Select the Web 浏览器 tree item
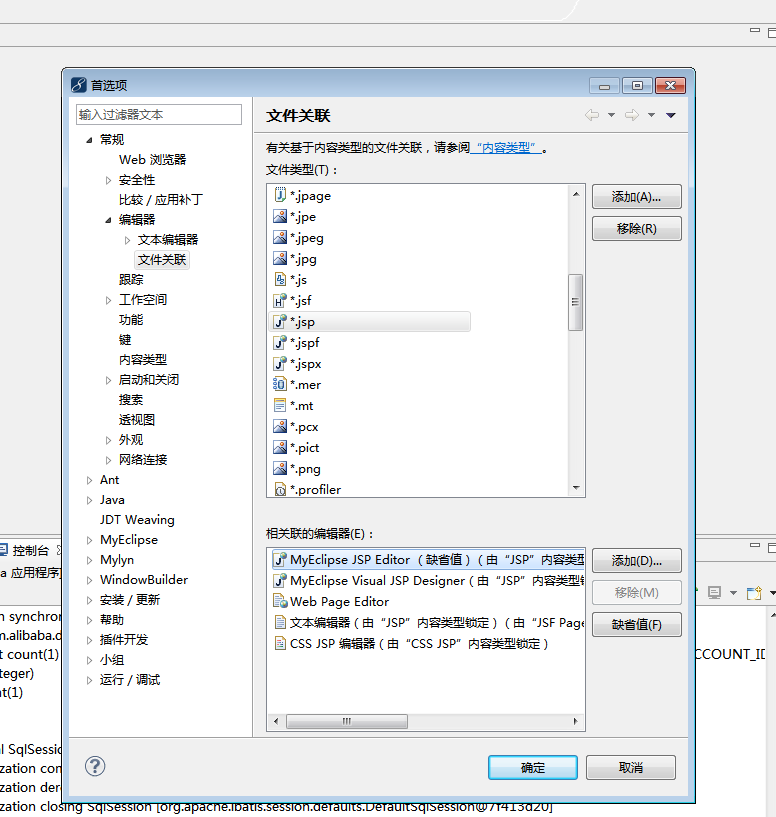Screen dimensions: 776x817 [x=152, y=159]
